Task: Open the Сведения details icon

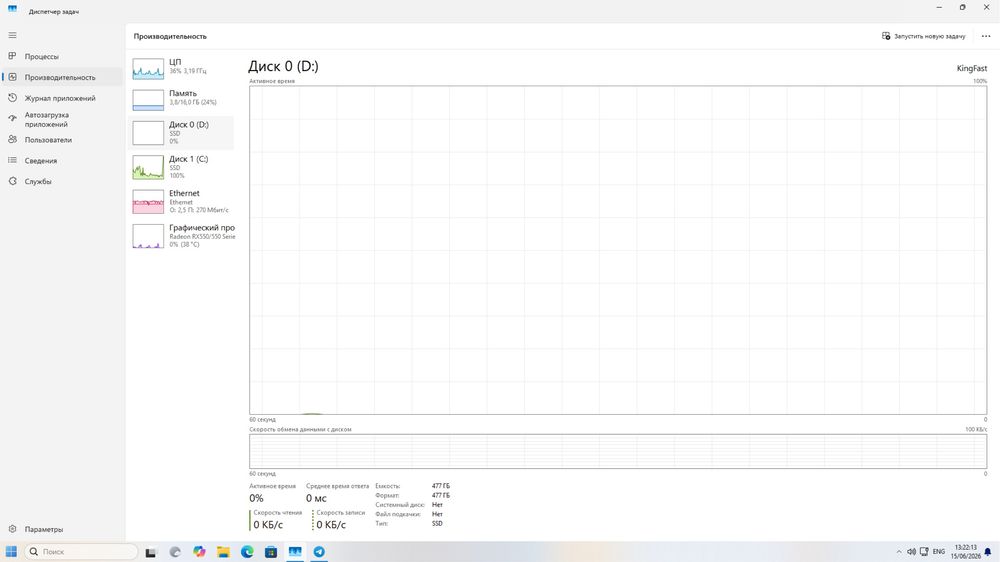Action: (12, 161)
